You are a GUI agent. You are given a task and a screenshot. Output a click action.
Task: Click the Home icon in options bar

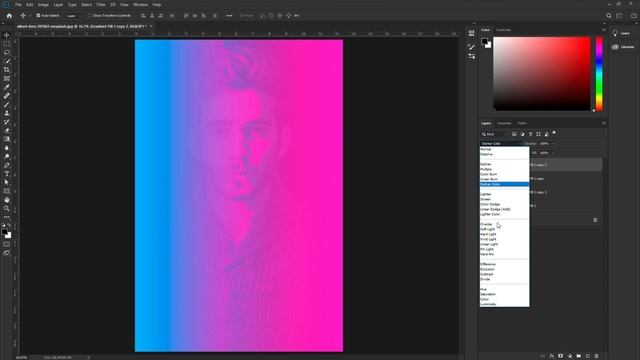(x=9, y=16)
